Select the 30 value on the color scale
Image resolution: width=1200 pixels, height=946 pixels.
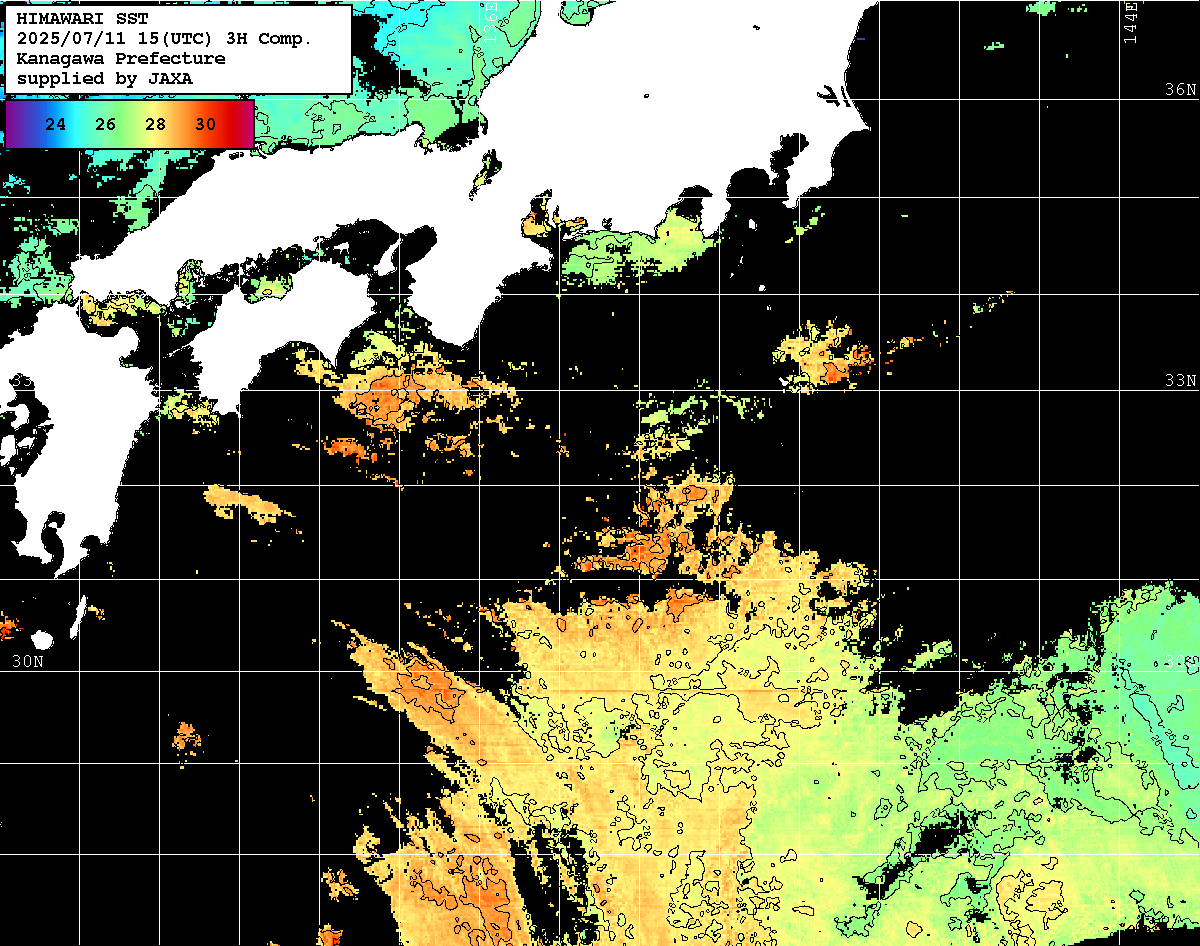click(205, 124)
